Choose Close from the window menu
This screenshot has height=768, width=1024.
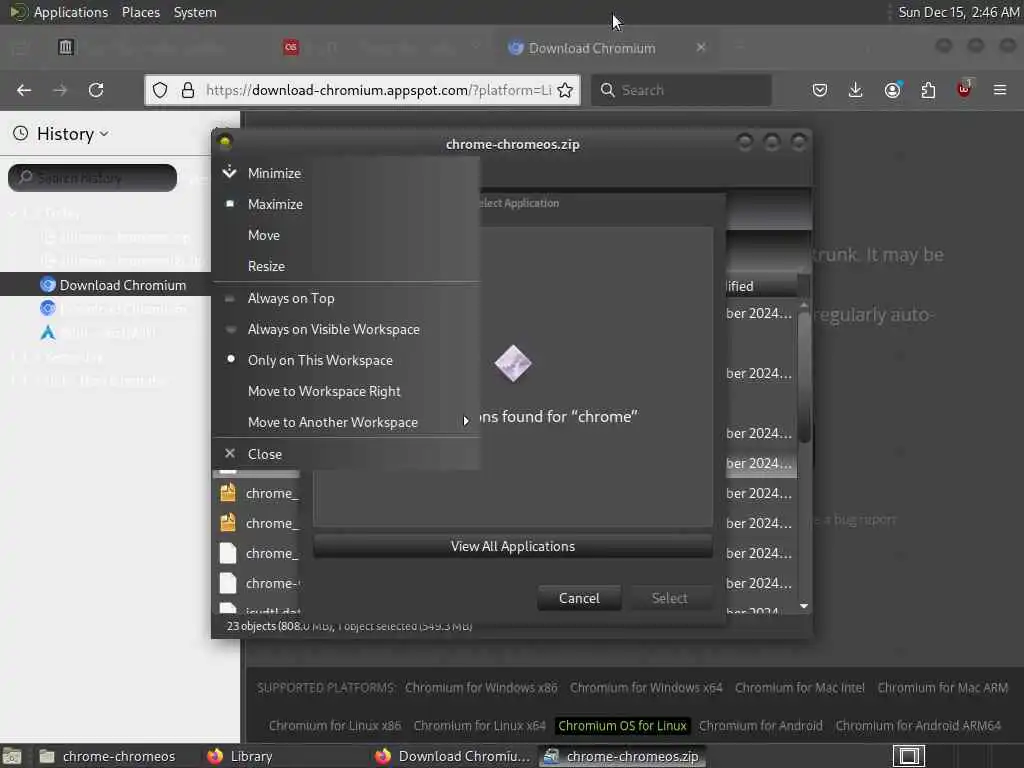[x=346, y=454]
